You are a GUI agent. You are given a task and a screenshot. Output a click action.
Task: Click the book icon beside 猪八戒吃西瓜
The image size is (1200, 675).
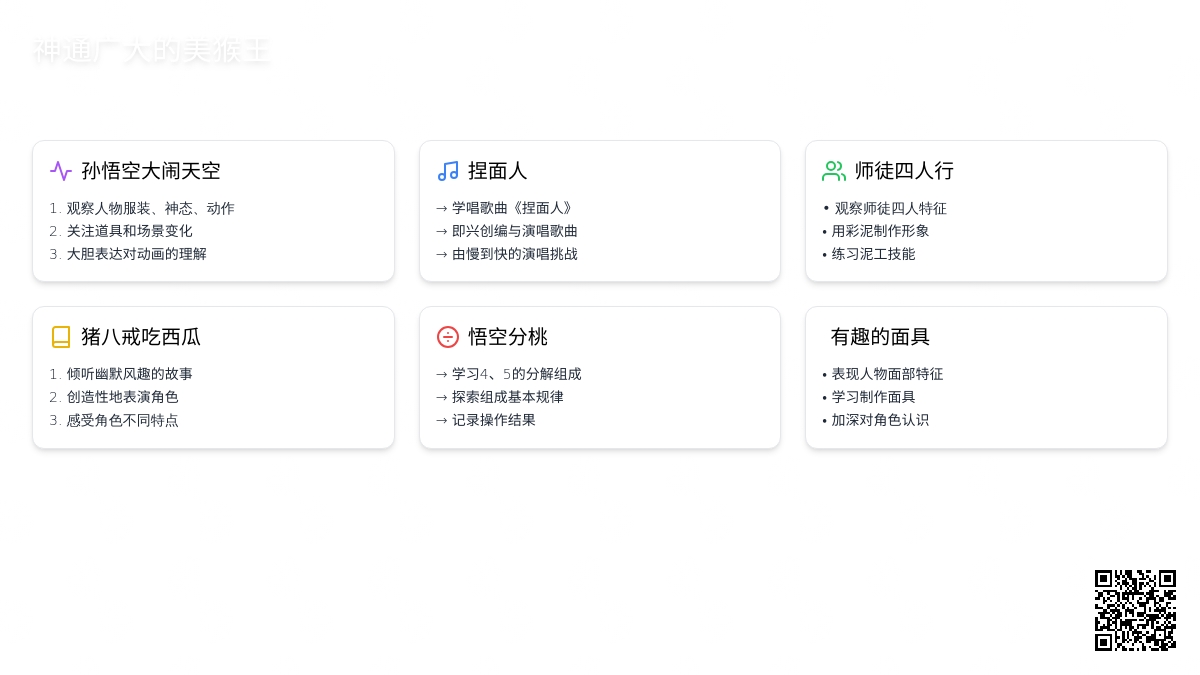coord(61,337)
